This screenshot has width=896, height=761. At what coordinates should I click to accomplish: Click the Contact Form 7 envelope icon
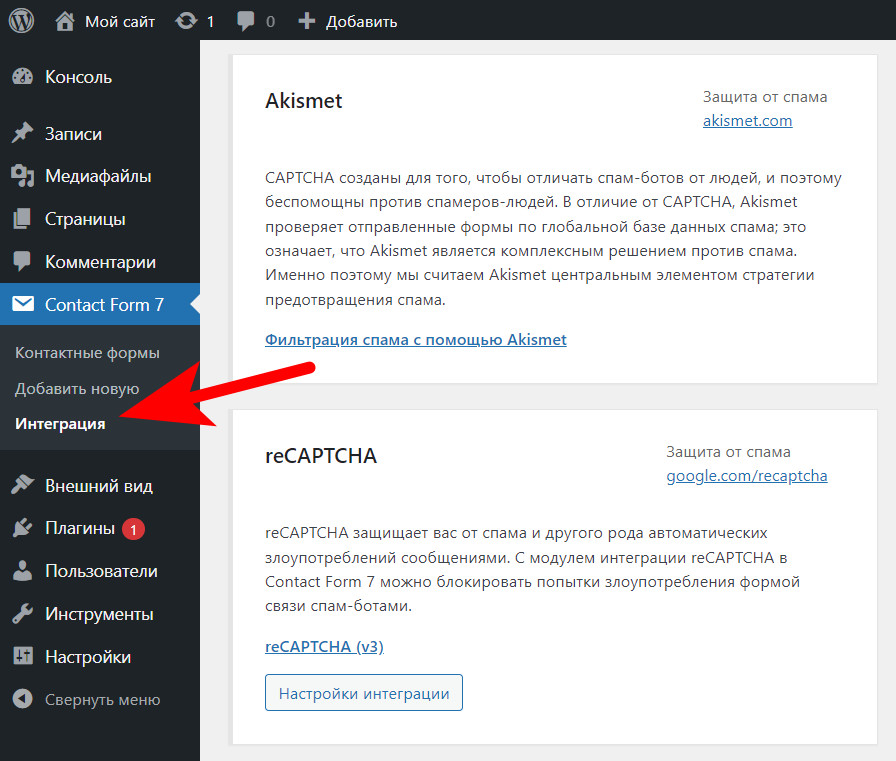[23, 304]
